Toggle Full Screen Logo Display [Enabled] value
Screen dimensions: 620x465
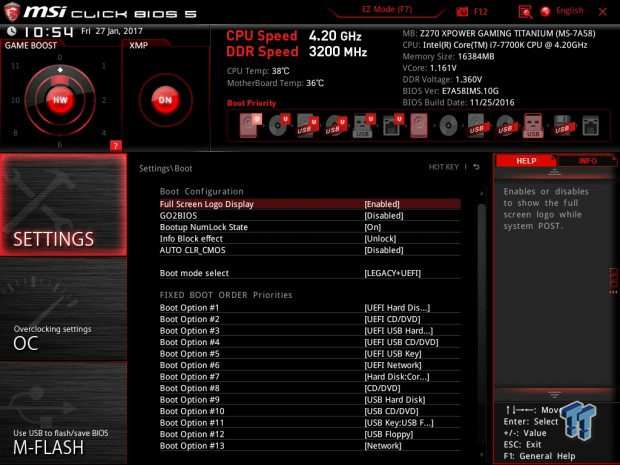(382, 204)
